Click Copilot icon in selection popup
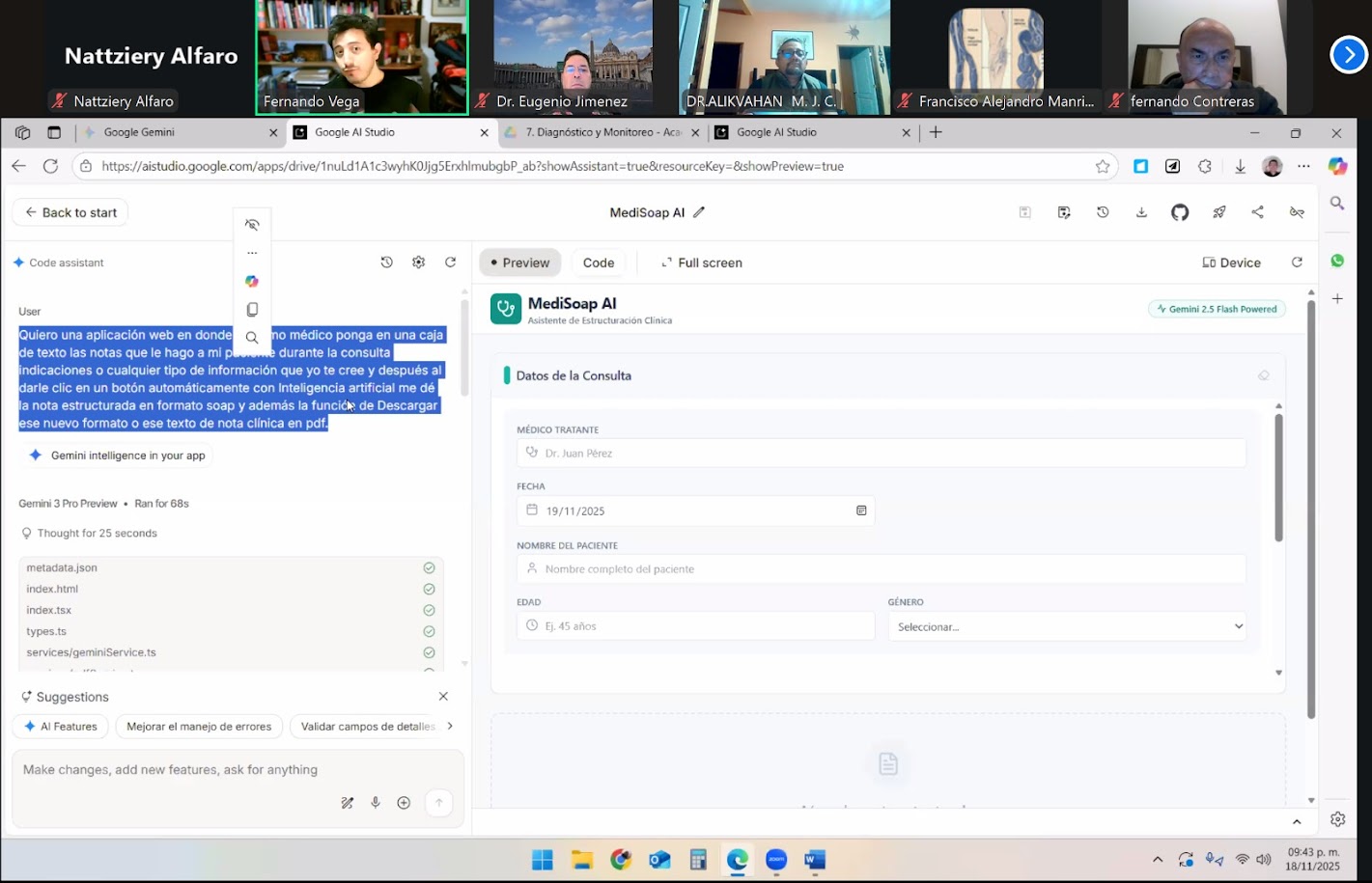Viewport: 1372px width, 883px height. pyautogui.click(x=252, y=281)
